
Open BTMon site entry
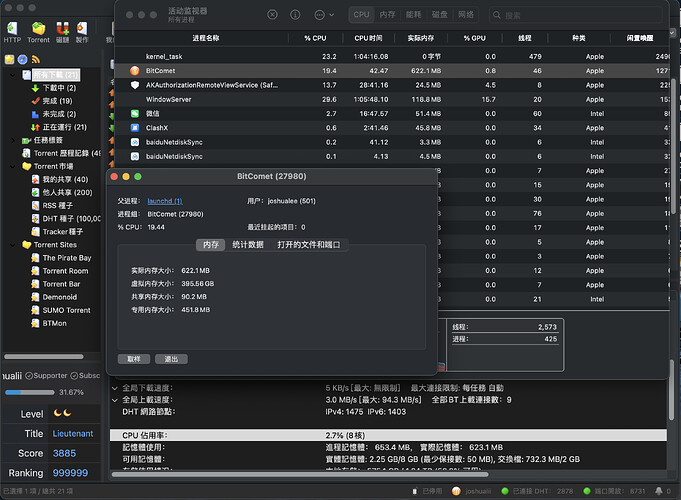click(49, 323)
